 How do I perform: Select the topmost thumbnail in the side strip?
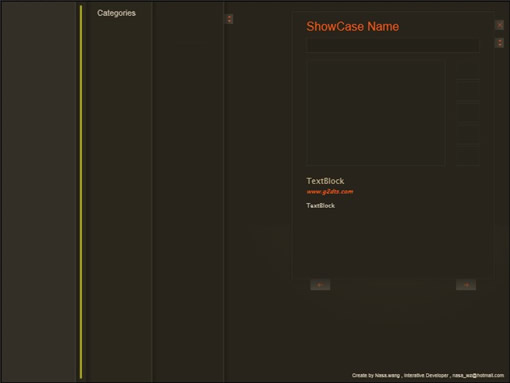(468, 70)
